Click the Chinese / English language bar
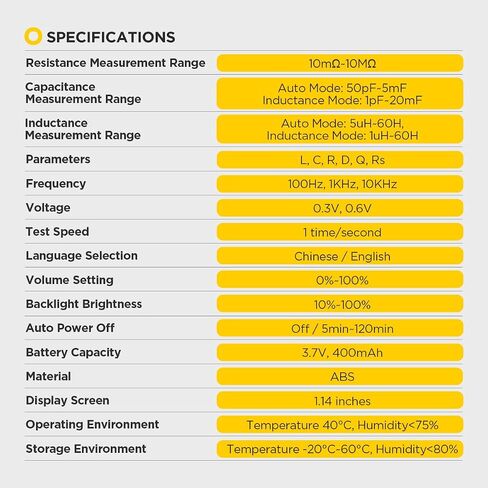 [x=340, y=256]
